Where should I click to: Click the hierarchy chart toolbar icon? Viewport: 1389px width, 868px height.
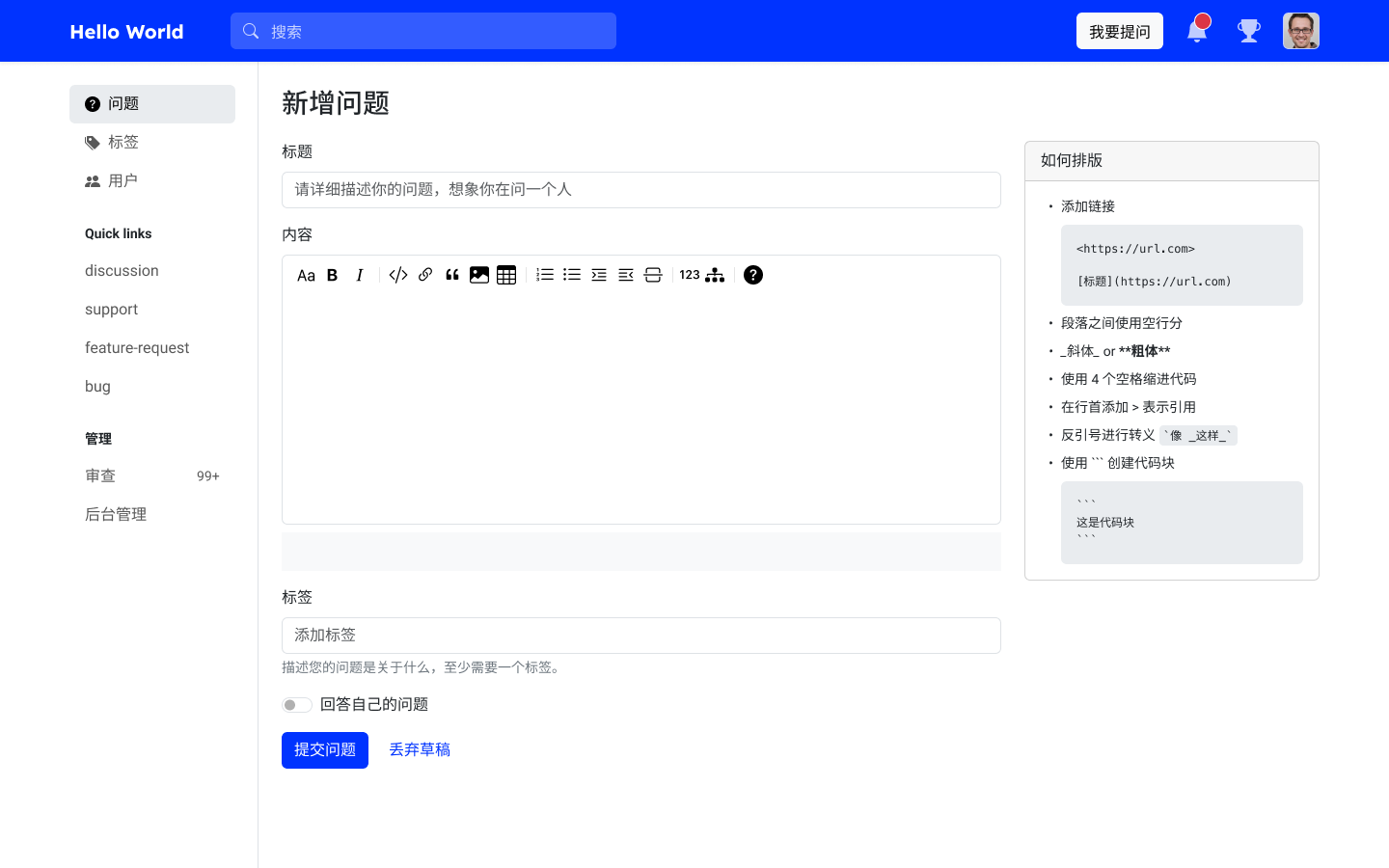pyautogui.click(x=715, y=275)
